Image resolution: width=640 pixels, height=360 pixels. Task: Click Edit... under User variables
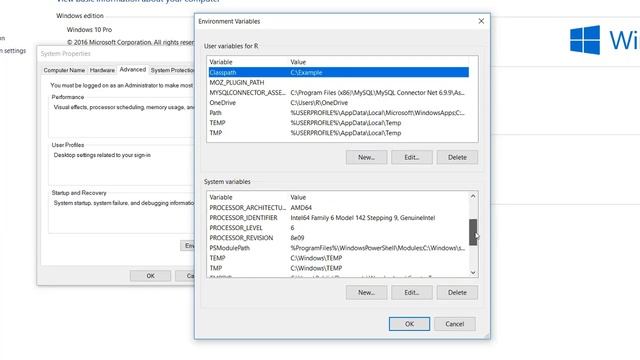click(x=411, y=157)
